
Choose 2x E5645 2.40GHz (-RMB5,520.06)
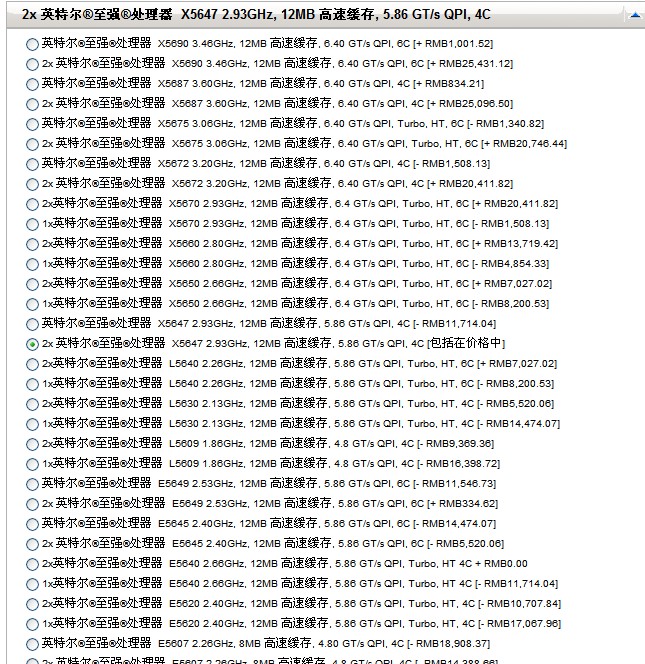(32, 544)
